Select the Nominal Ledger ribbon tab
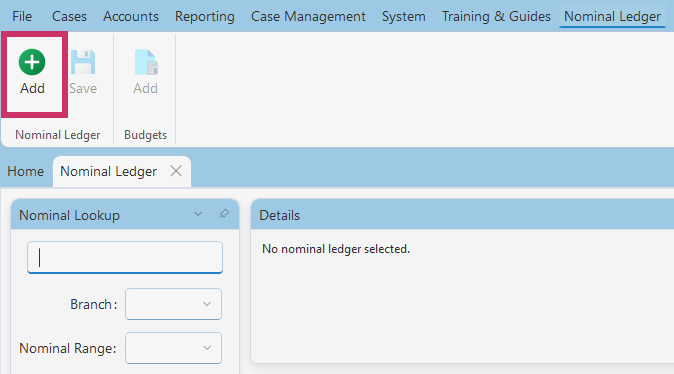The height and width of the screenshot is (374, 674). click(x=612, y=16)
